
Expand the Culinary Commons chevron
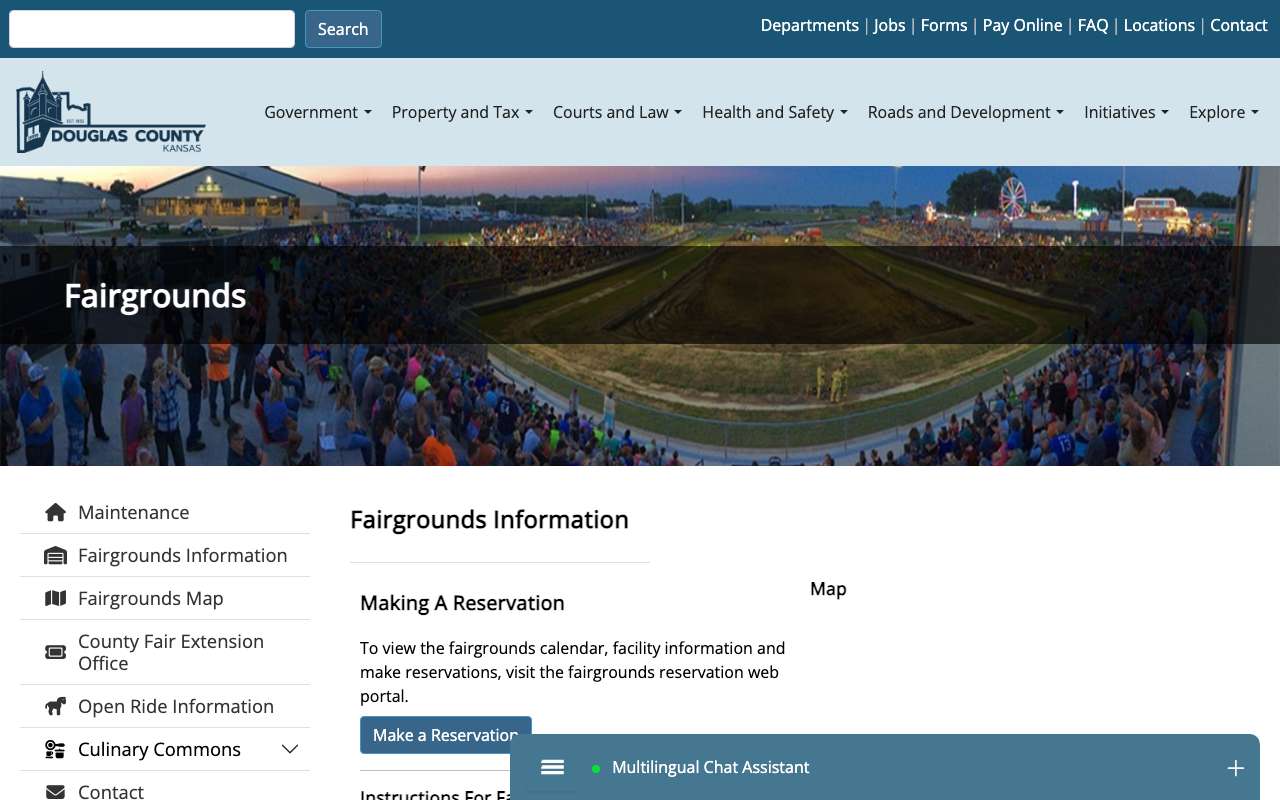290,749
